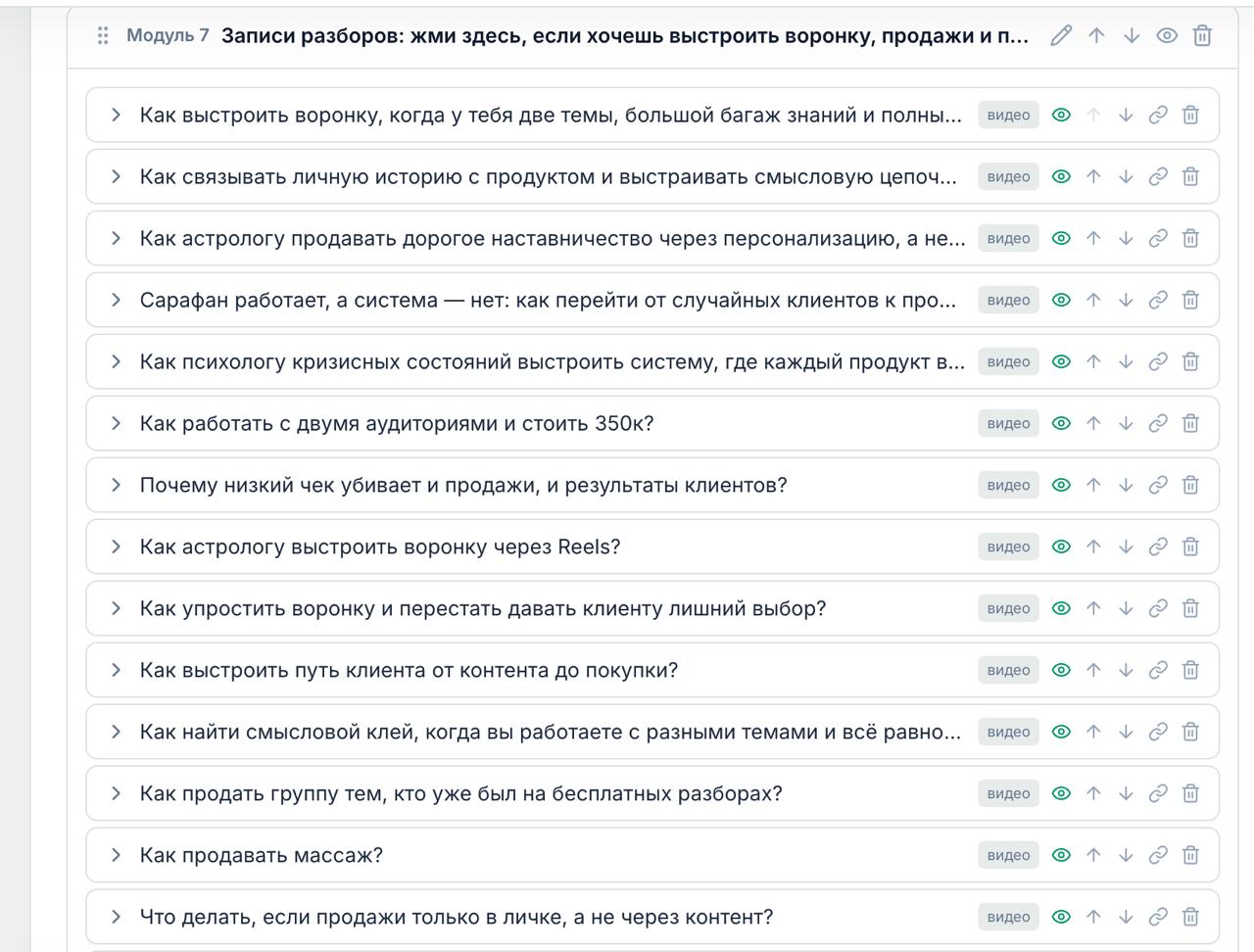Expand 'Что делать, если продажи только в личке'
This screenshot has width=1254, height=952.
[x=116, y=917]
